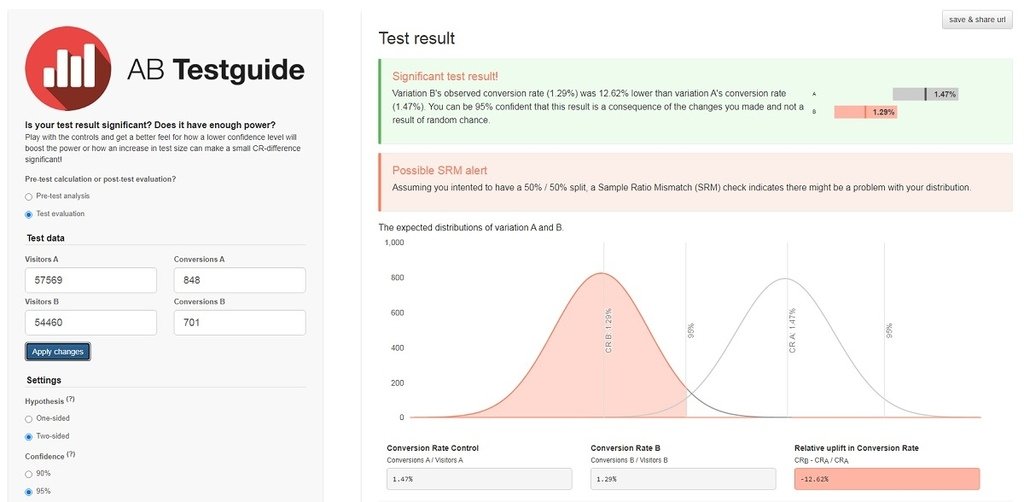Screen dimensions: 1024x502
Task: Click the Visitors A input field
Action: 91,280
